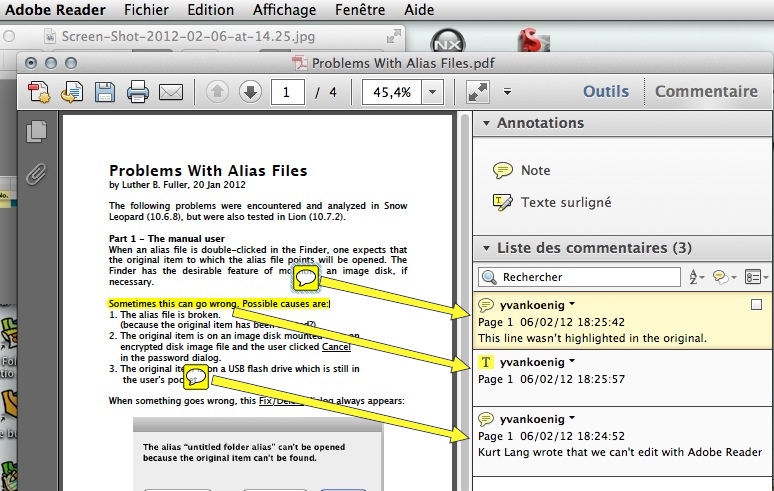Select the comment dated 18:24:52
774x491 pixels.
pos(622,442)
